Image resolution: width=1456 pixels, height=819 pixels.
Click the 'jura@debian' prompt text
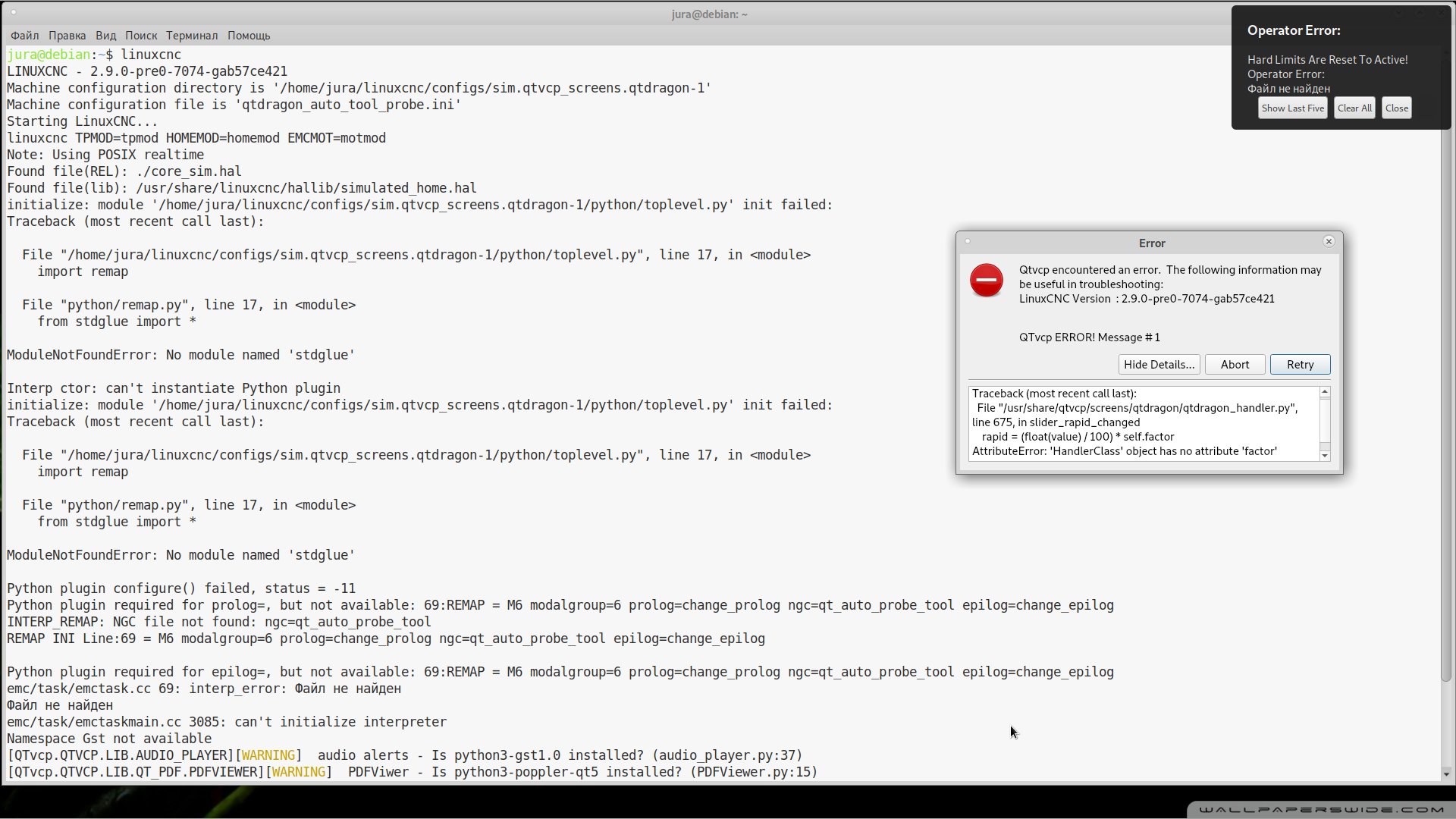49,55
